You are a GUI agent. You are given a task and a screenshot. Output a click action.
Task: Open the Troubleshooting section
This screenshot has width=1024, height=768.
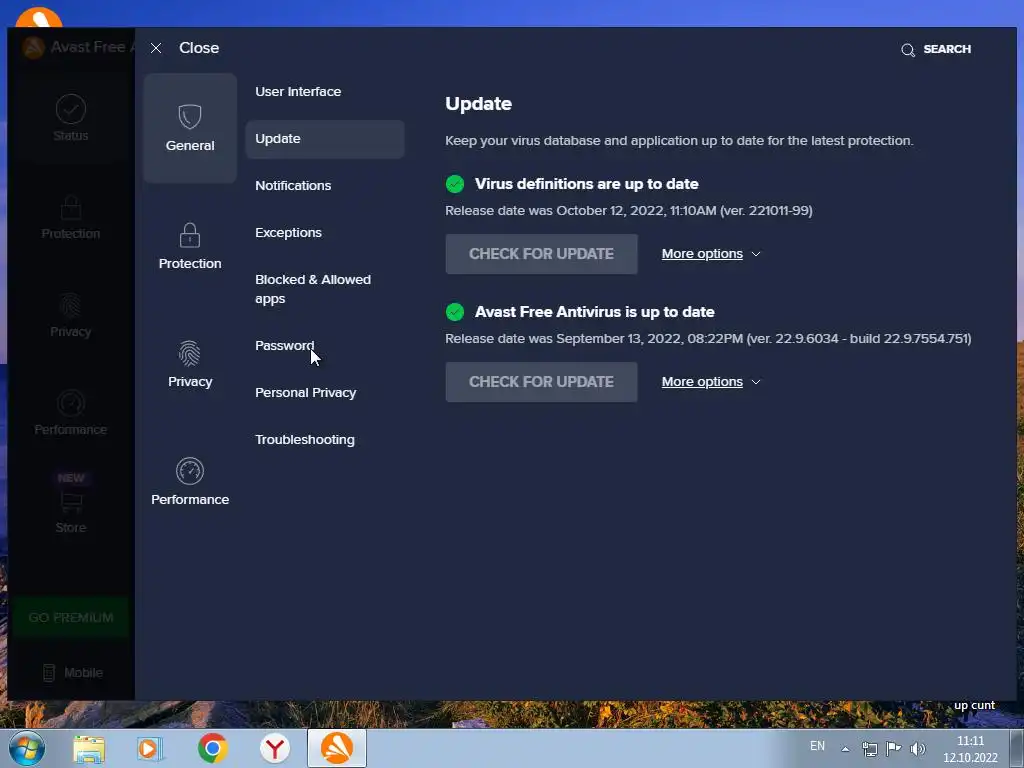coord(304,440)
